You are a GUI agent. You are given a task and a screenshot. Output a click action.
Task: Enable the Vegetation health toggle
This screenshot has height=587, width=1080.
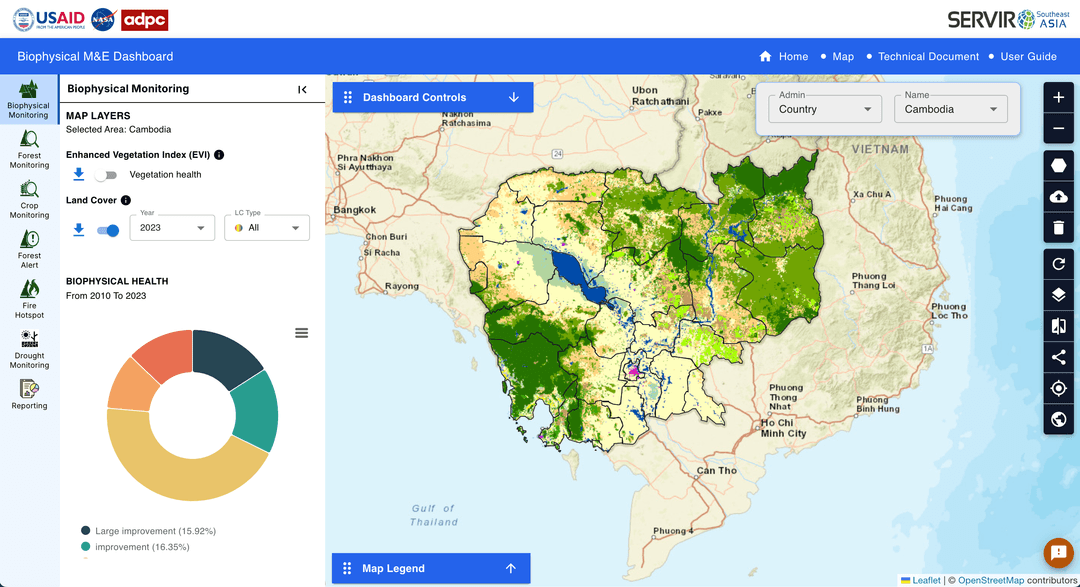point(104,173)
